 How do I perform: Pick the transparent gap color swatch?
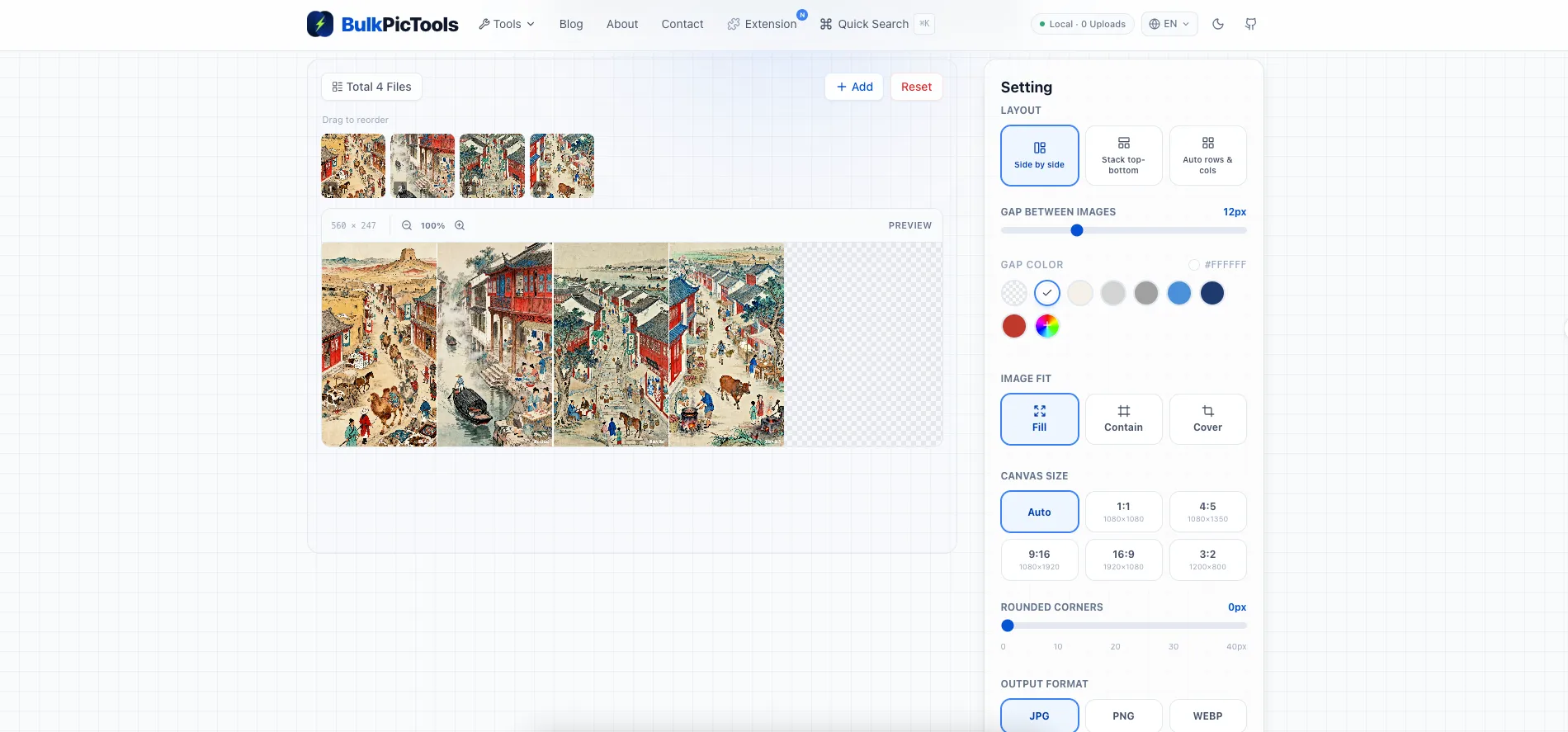click(1014, 293)
